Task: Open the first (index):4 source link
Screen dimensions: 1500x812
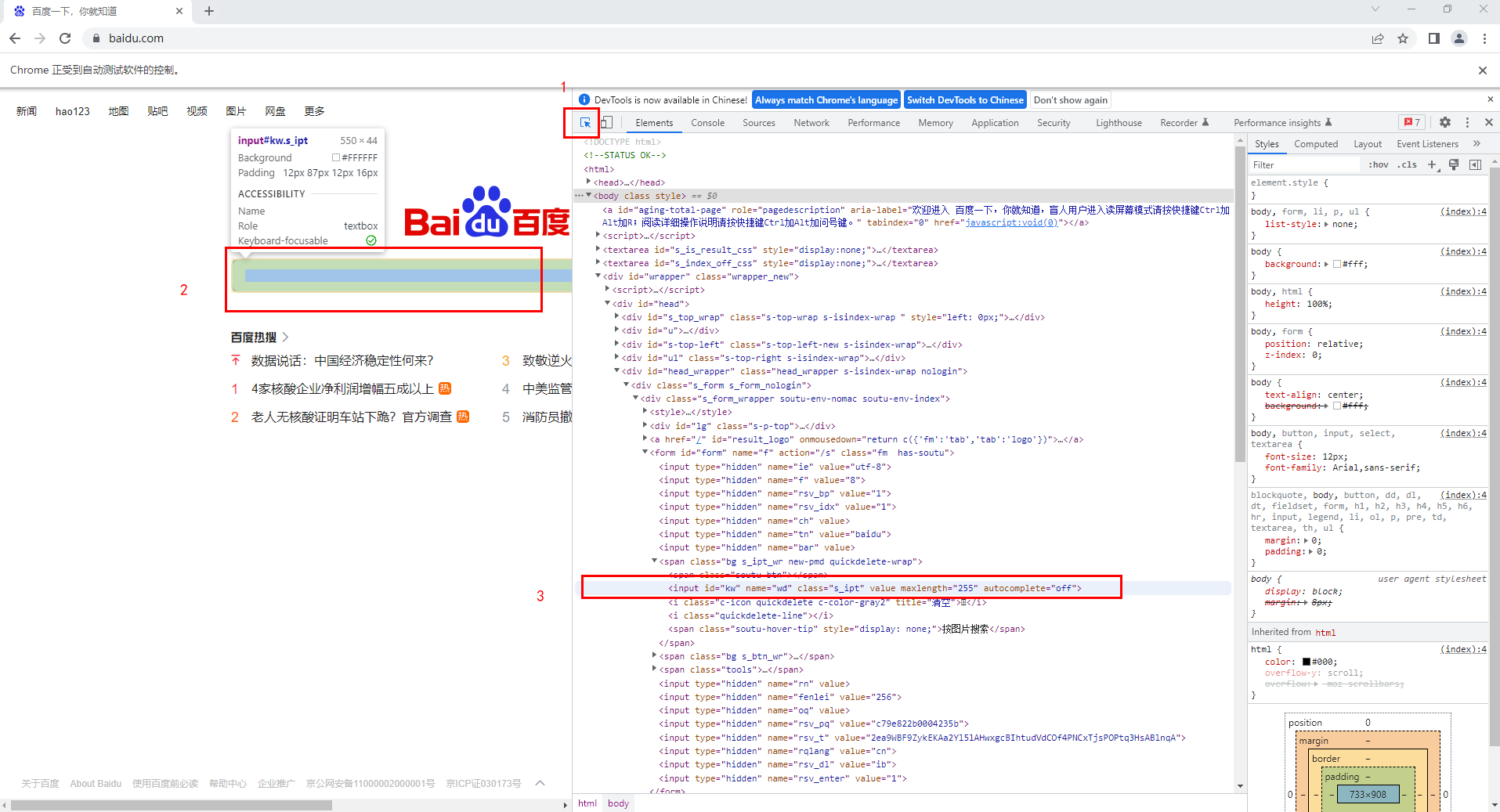Action: coord(1462,211)
